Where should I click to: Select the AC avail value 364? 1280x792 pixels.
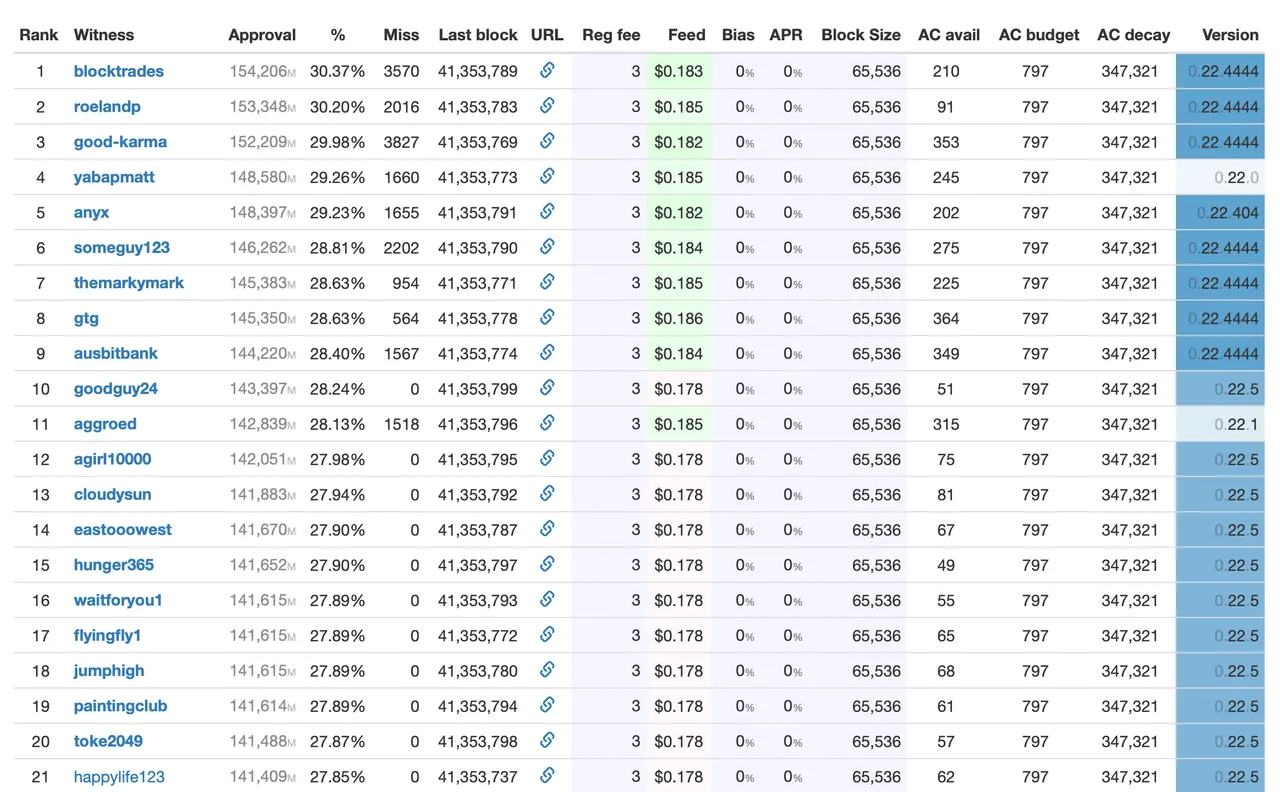pyautogui.click(x=945, y=318)
